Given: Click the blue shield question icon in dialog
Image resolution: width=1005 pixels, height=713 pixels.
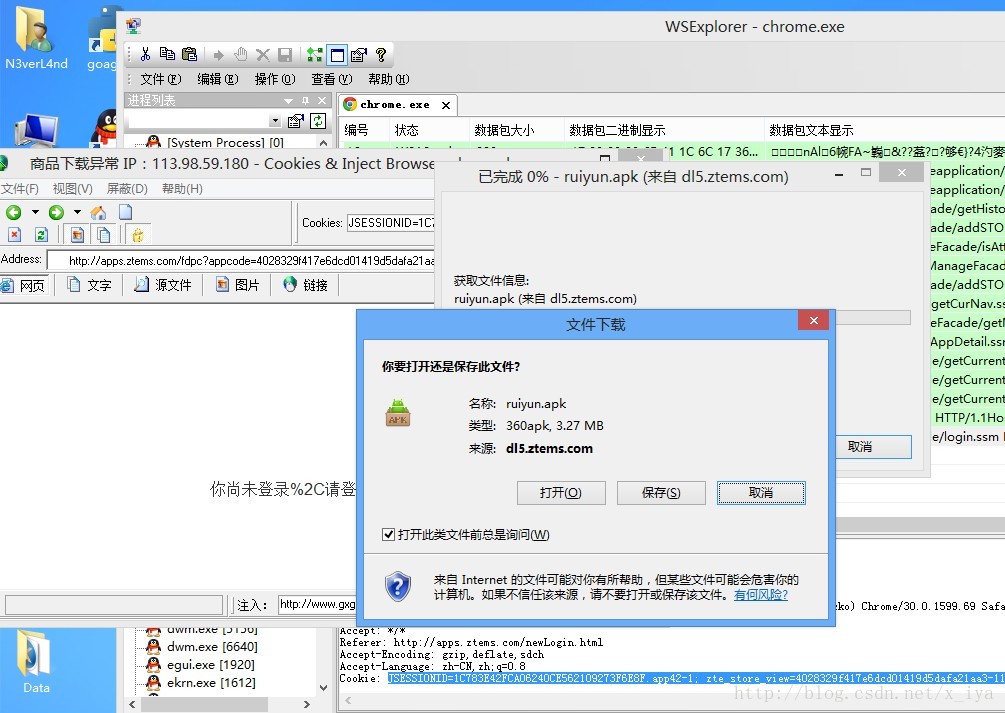Looking at the screenshot, I should point(398,586).
